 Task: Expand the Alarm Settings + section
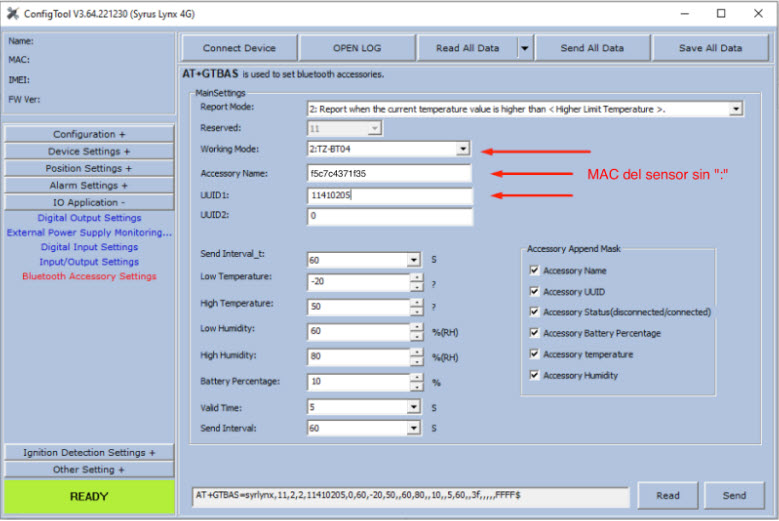[x=90, y=185]
